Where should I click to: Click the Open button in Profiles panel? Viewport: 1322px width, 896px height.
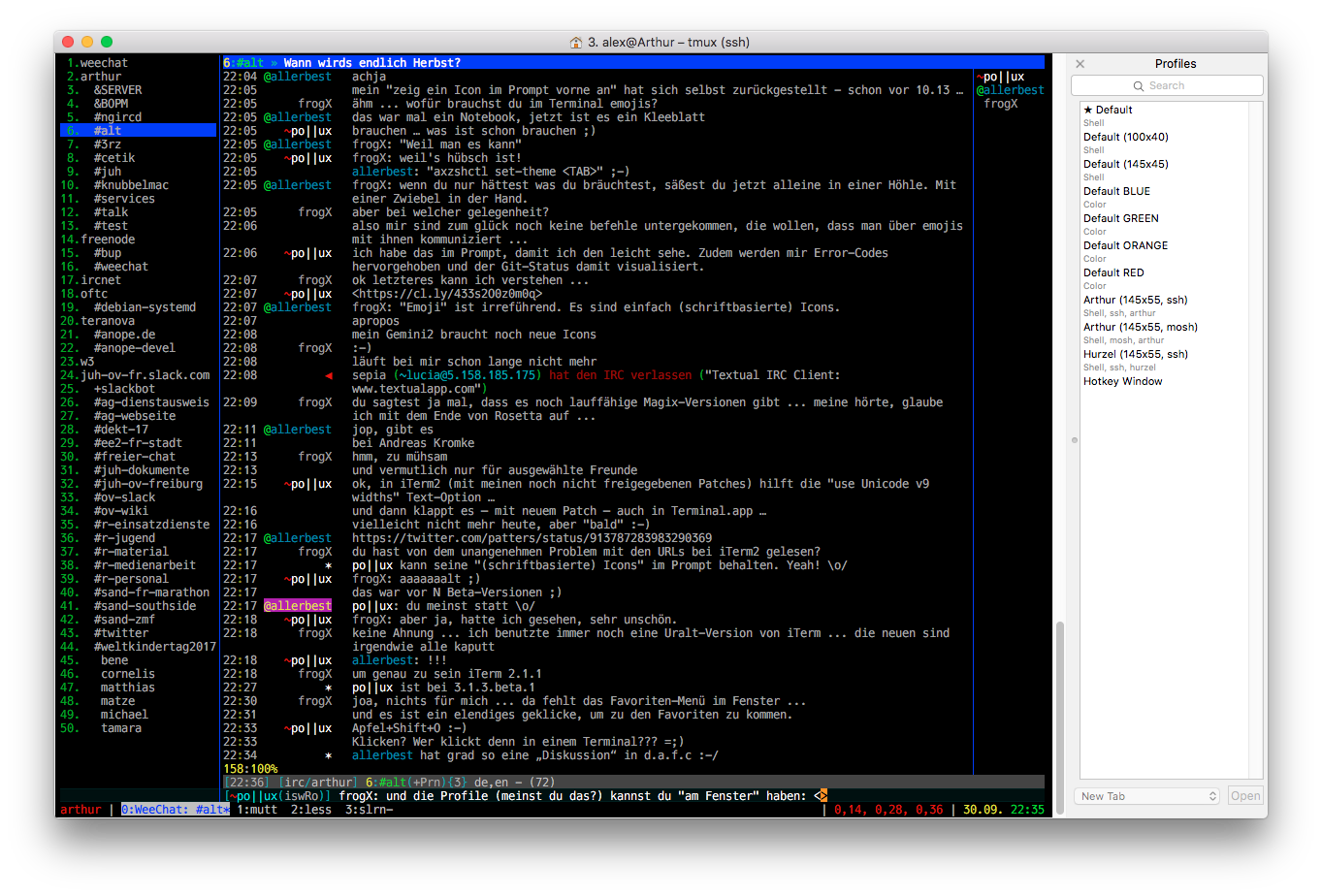click(1245, 796)
